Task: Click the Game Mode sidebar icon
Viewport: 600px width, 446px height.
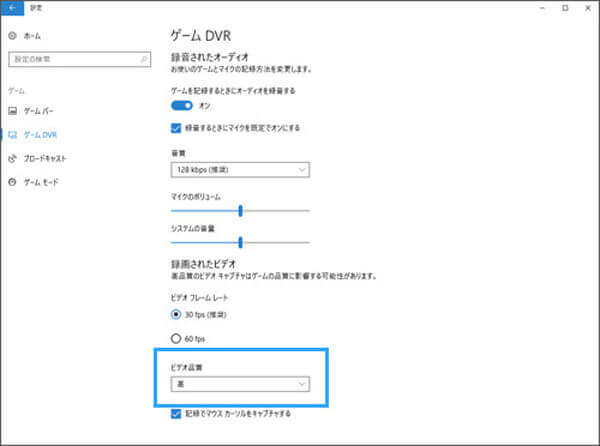Action: 12,182
